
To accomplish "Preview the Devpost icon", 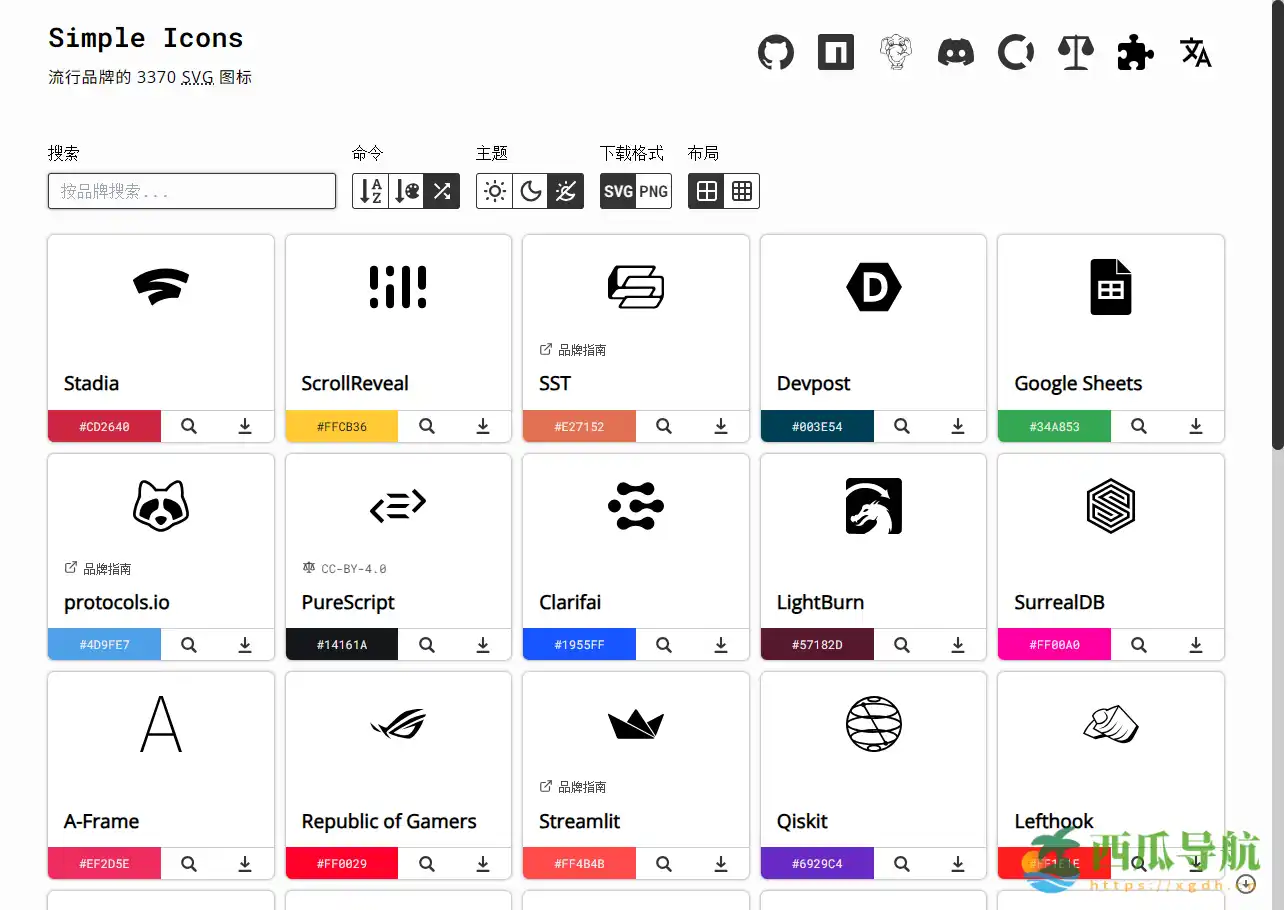I will (900, 426).
